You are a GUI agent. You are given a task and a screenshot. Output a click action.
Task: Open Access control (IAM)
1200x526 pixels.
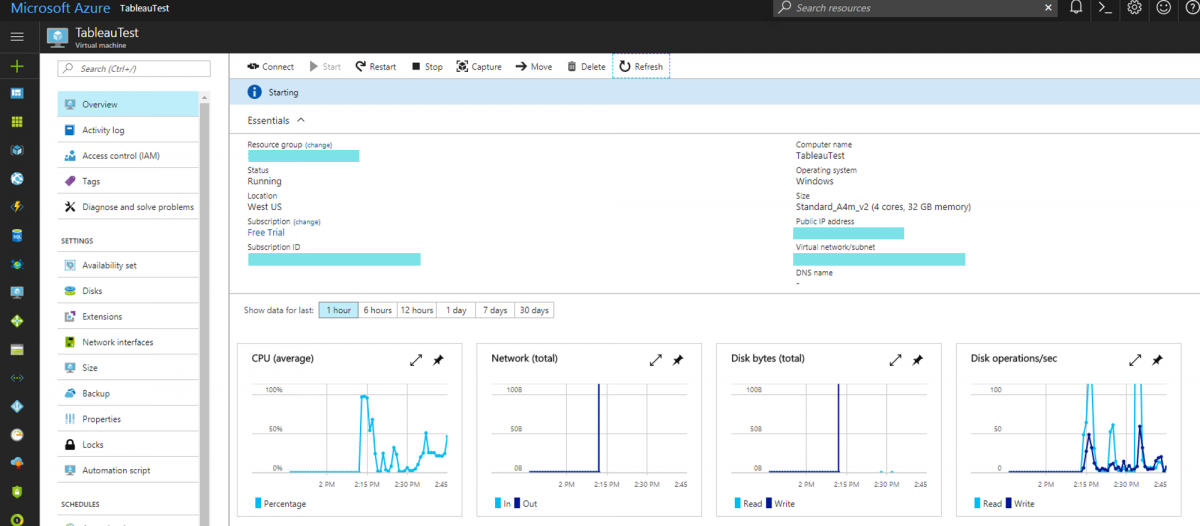point(128,156)
